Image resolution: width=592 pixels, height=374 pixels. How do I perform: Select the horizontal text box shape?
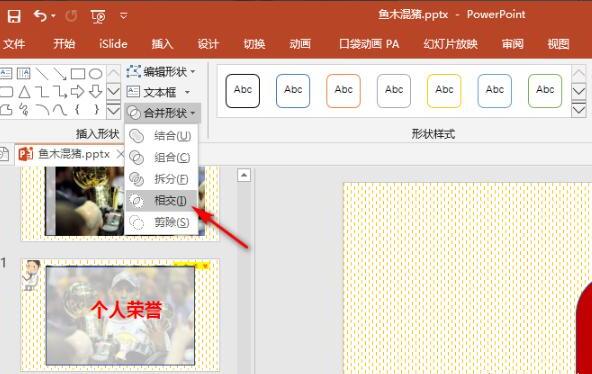click(x=6, y=73)
